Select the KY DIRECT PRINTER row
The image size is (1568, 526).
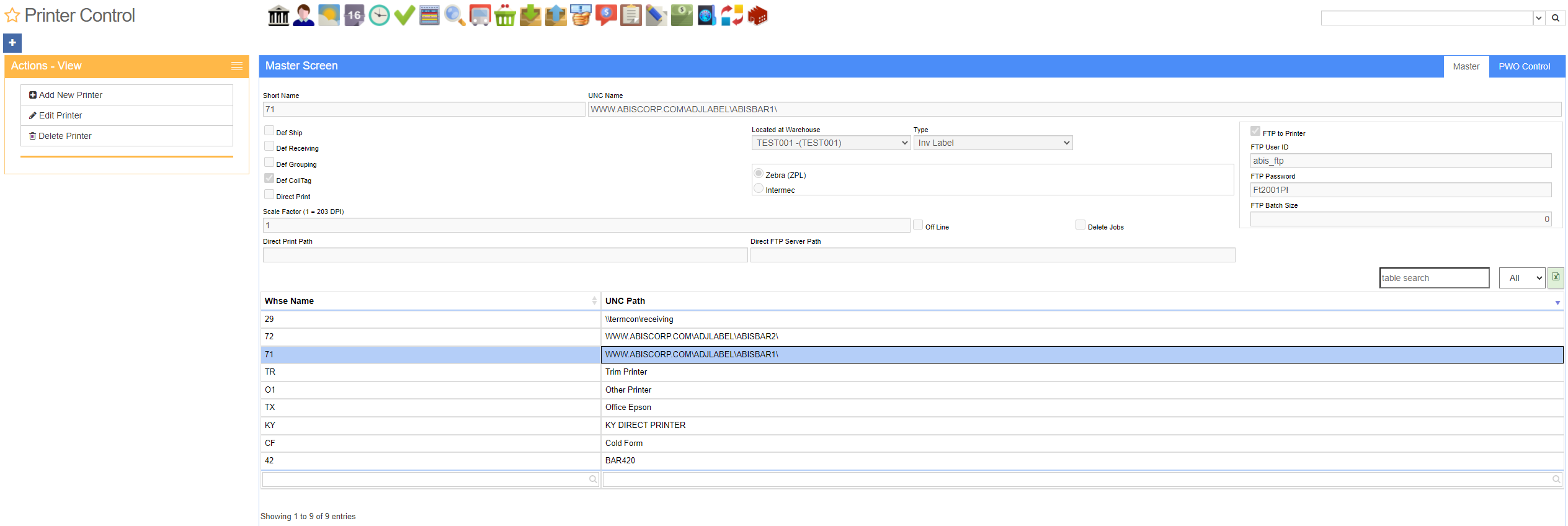pos(912,426)
